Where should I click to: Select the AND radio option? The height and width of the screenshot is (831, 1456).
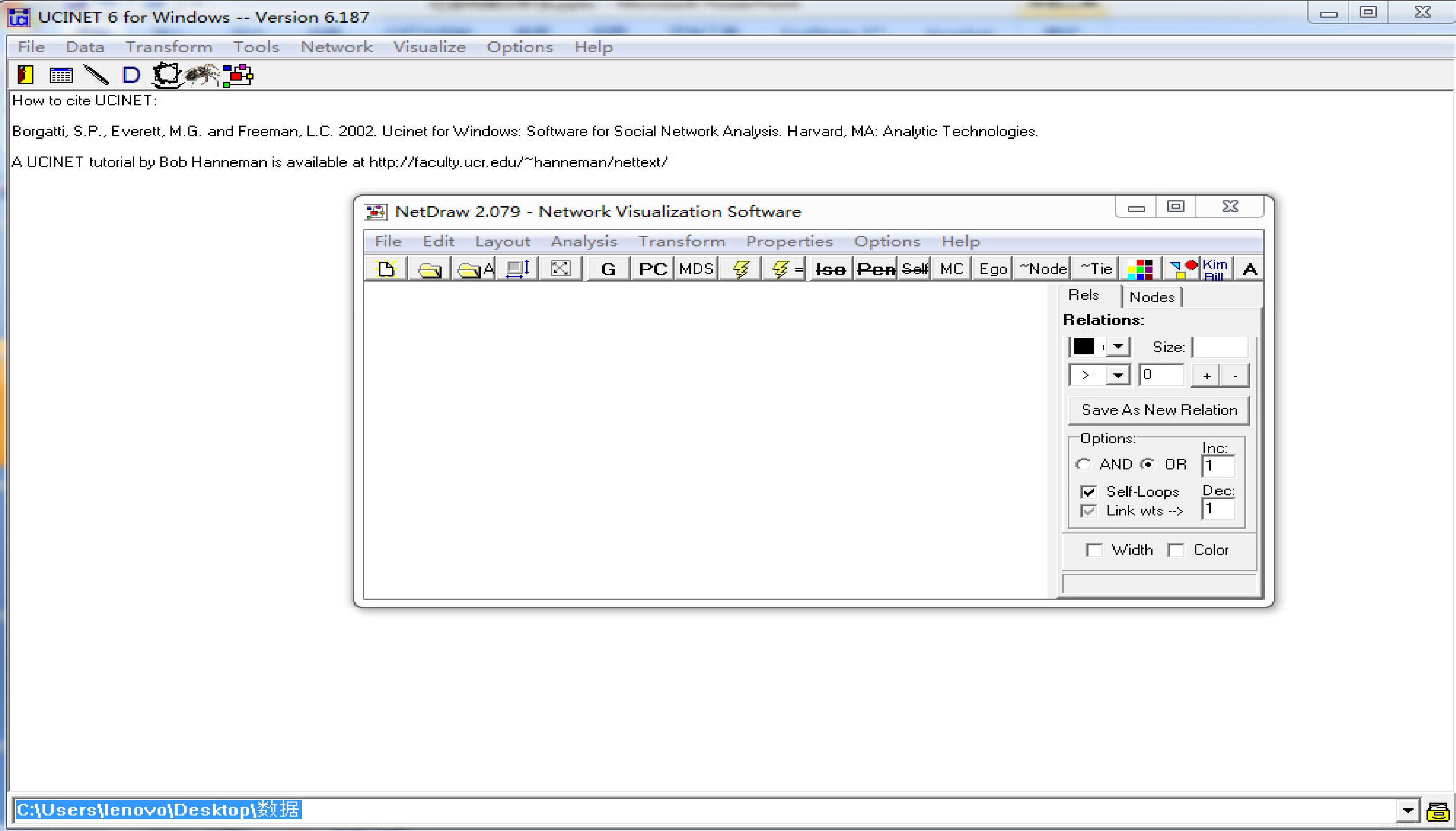click(x=1083, y=464)
